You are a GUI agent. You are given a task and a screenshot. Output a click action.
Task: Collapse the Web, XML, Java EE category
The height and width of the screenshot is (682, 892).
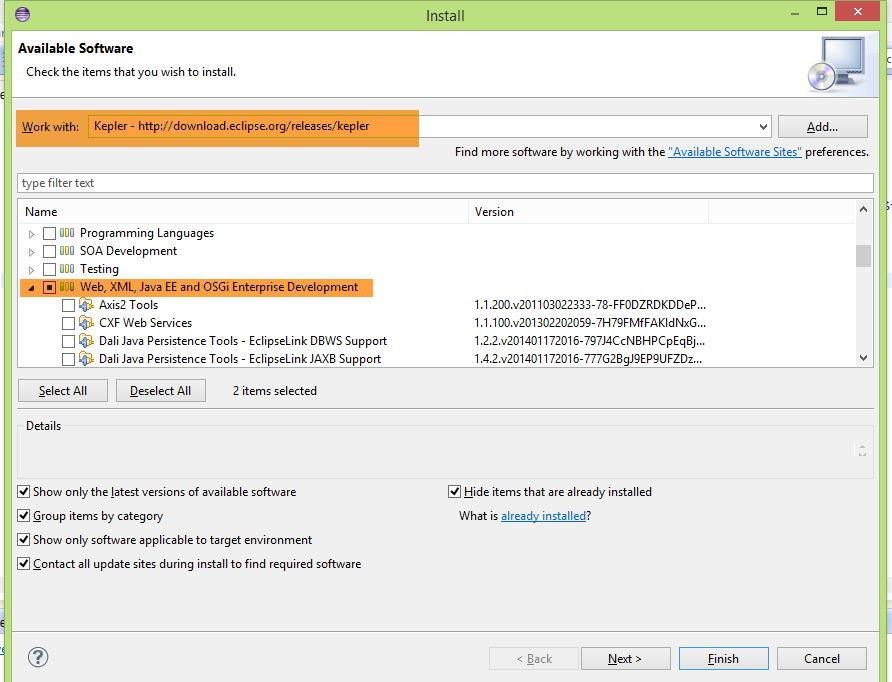32,287
